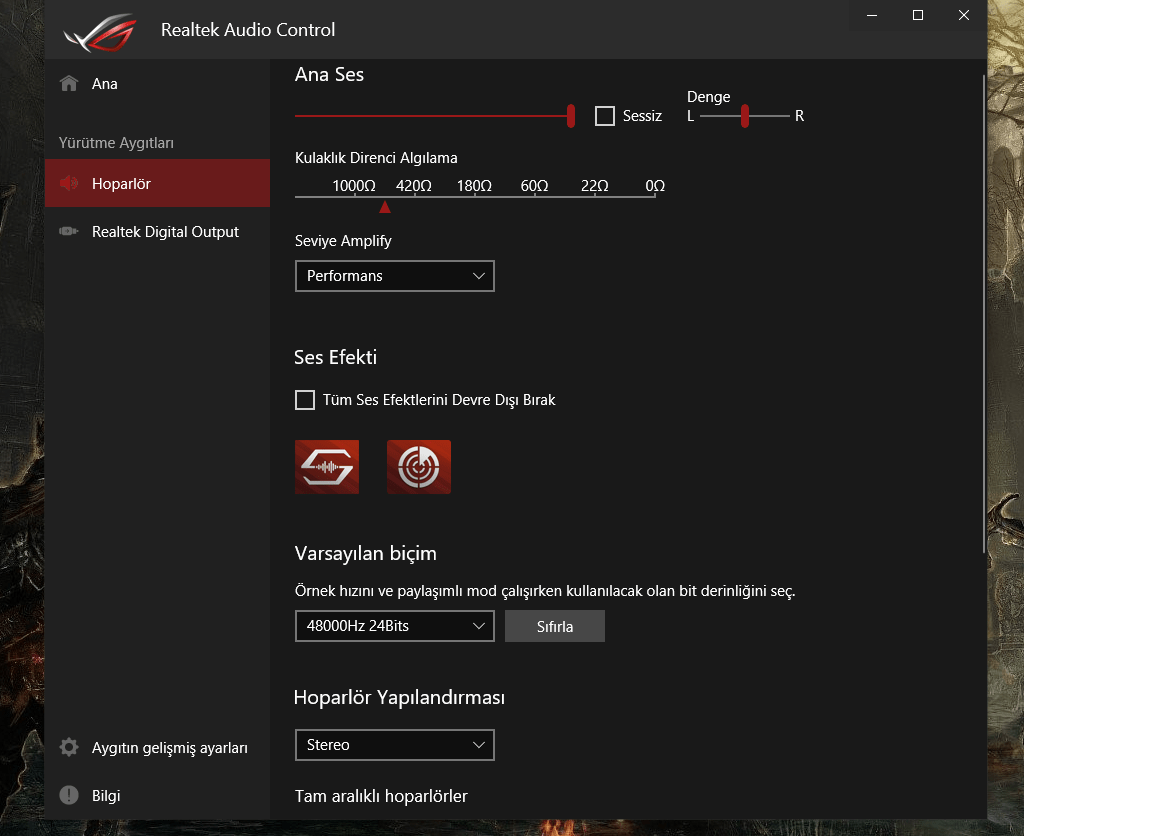This screenshot has width=1152, height=836.
Task: Open the surround sound effect settings
Action: point(418,466)
